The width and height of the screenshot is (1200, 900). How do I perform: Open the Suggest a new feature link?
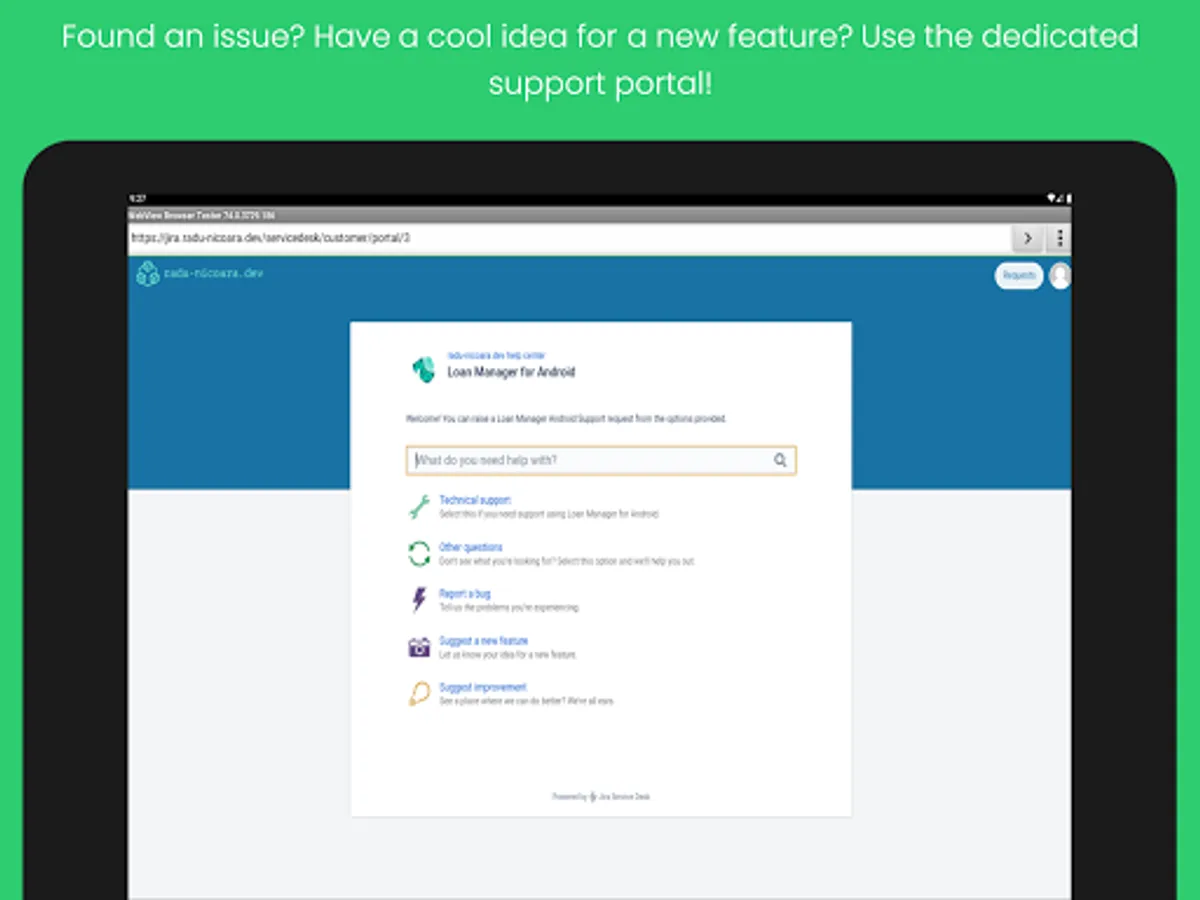point(484,641)
